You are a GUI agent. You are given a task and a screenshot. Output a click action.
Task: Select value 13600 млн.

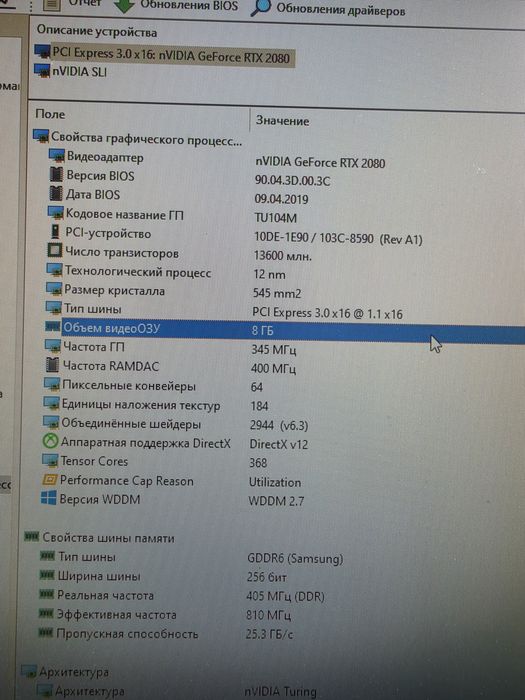pyautogui.click(x=283, y=255)
